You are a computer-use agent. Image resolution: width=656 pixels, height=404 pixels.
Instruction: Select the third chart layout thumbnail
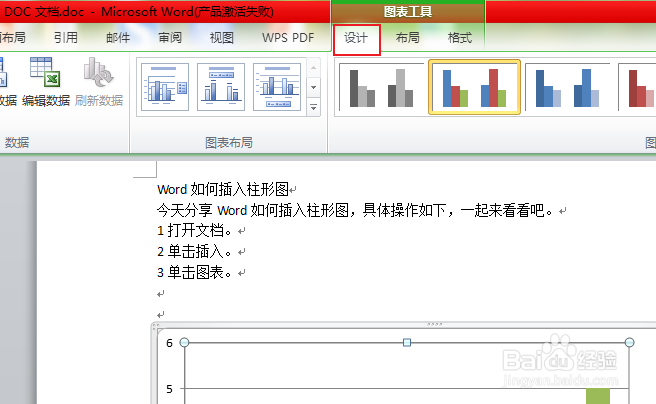pos(277,87)
